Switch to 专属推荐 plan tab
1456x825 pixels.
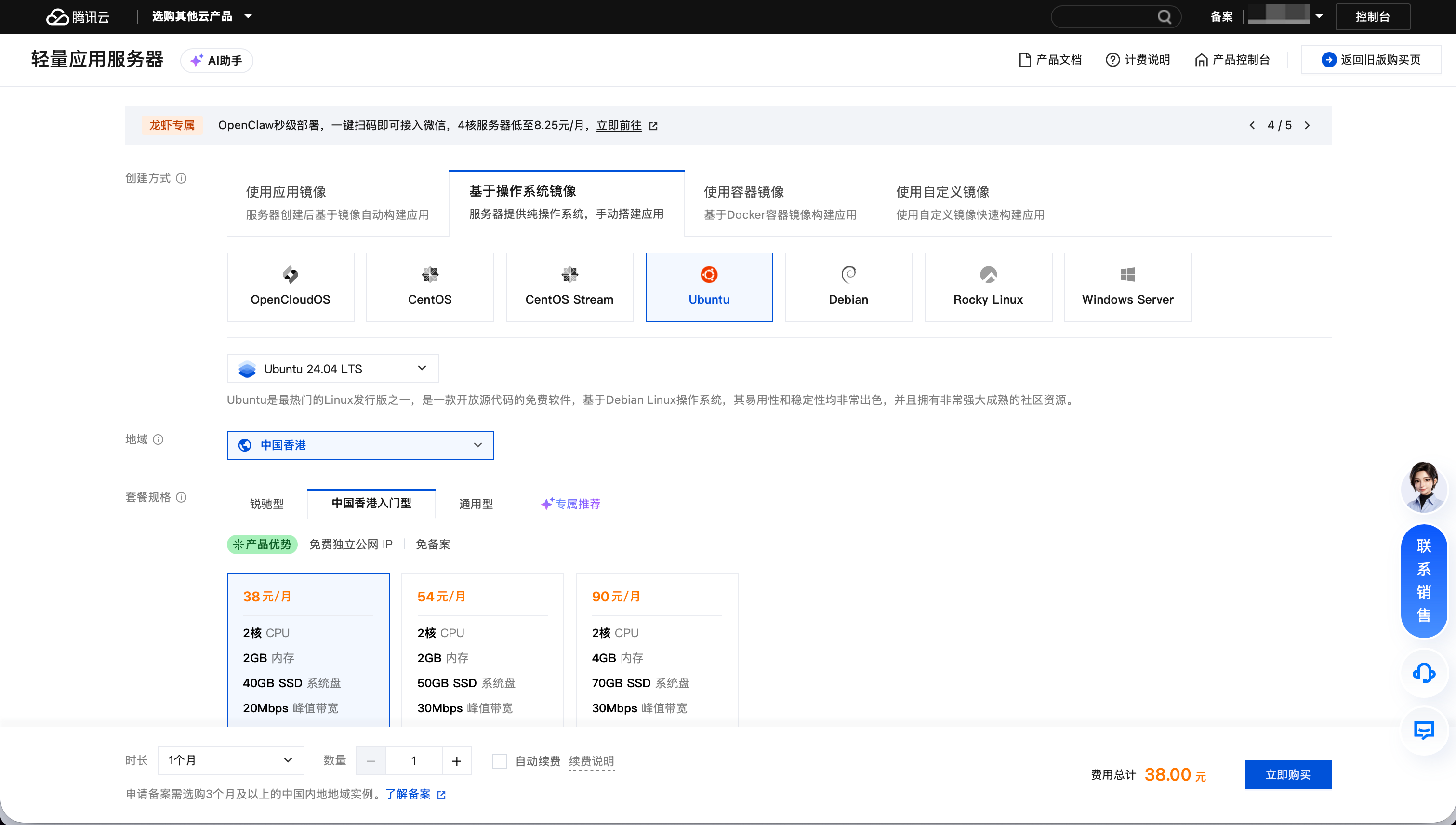coord(571,504)
